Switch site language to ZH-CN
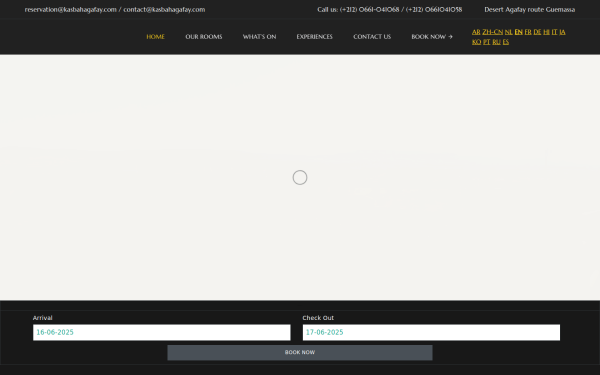Screen dimensions: 600x375 coord(492,32)
